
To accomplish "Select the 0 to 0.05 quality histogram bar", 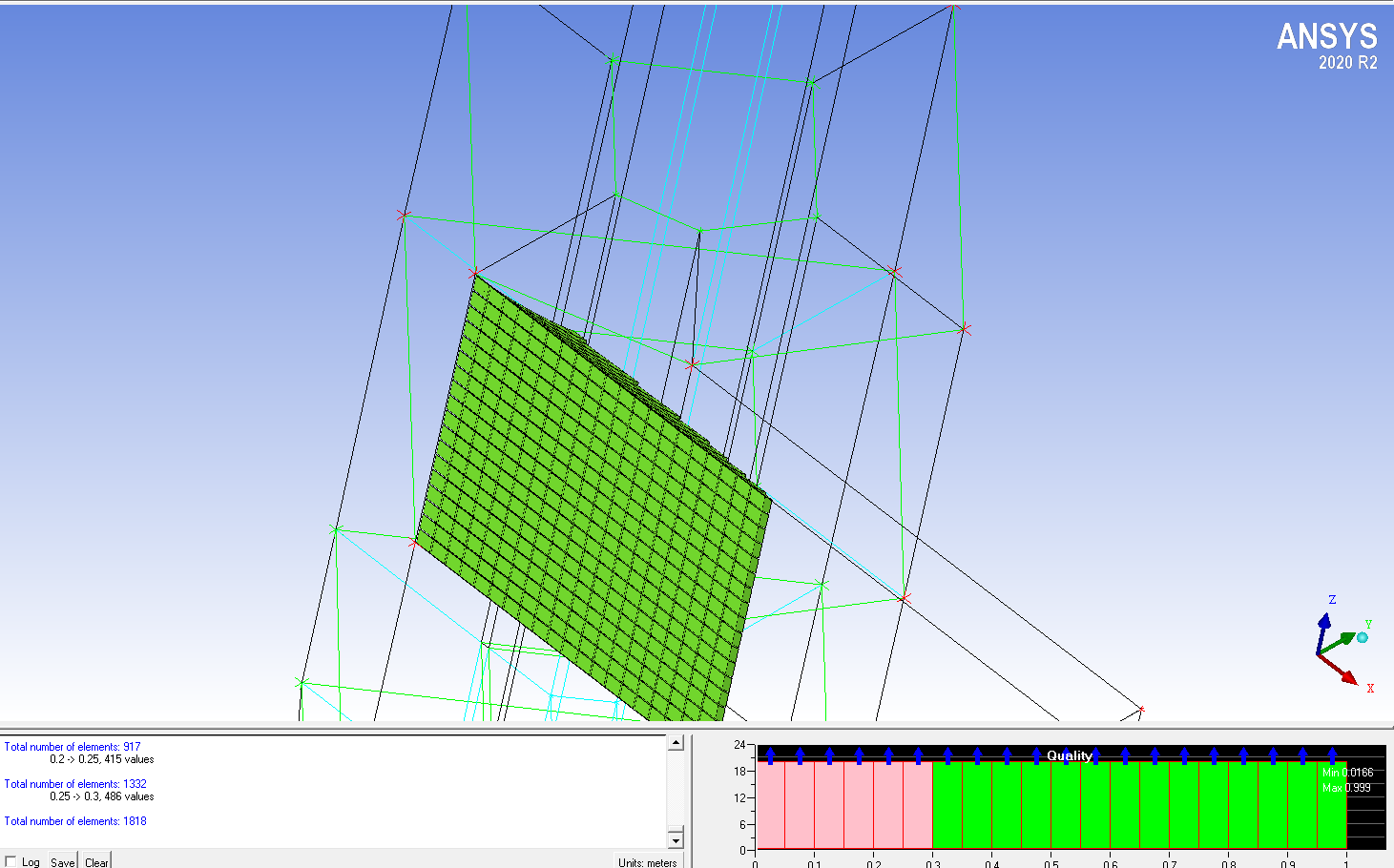I will pos(771,804).
